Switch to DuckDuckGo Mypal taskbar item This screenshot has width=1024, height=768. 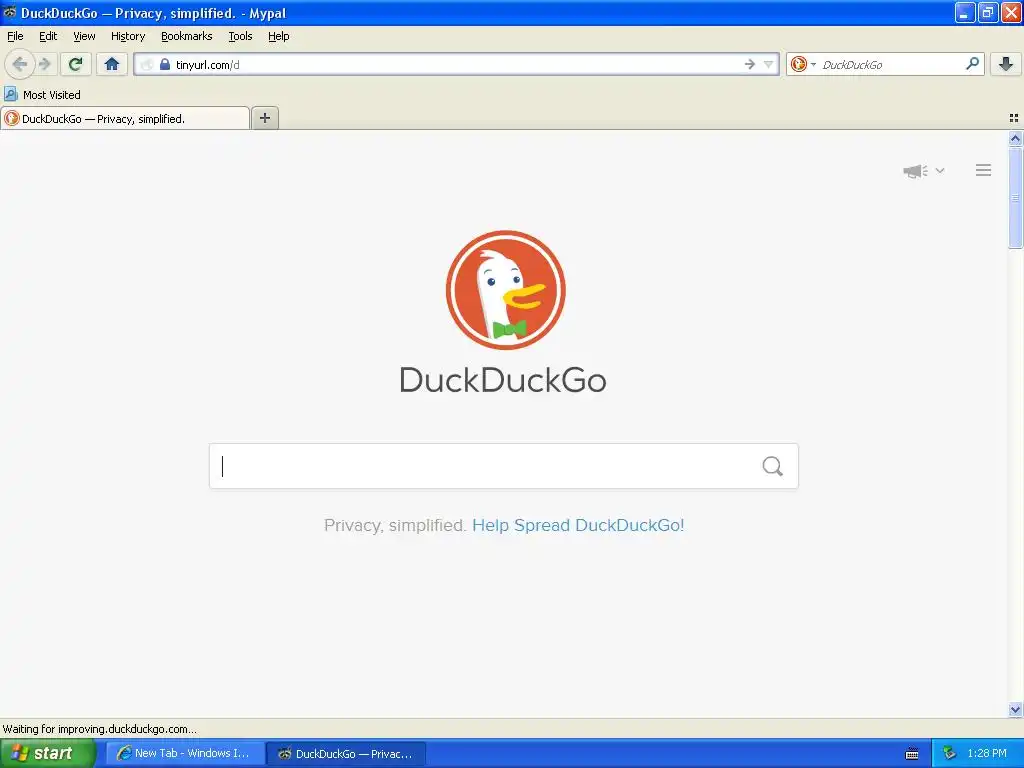(347, 754)
